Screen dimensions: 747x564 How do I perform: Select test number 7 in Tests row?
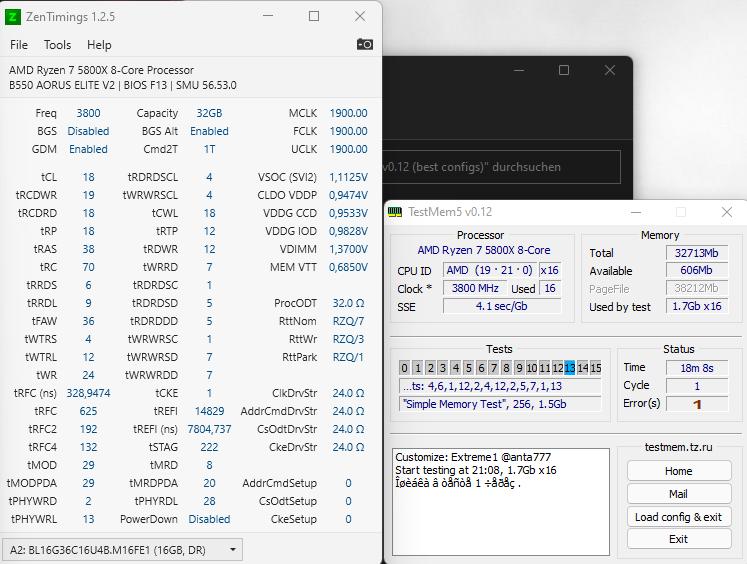pos(494,368)
